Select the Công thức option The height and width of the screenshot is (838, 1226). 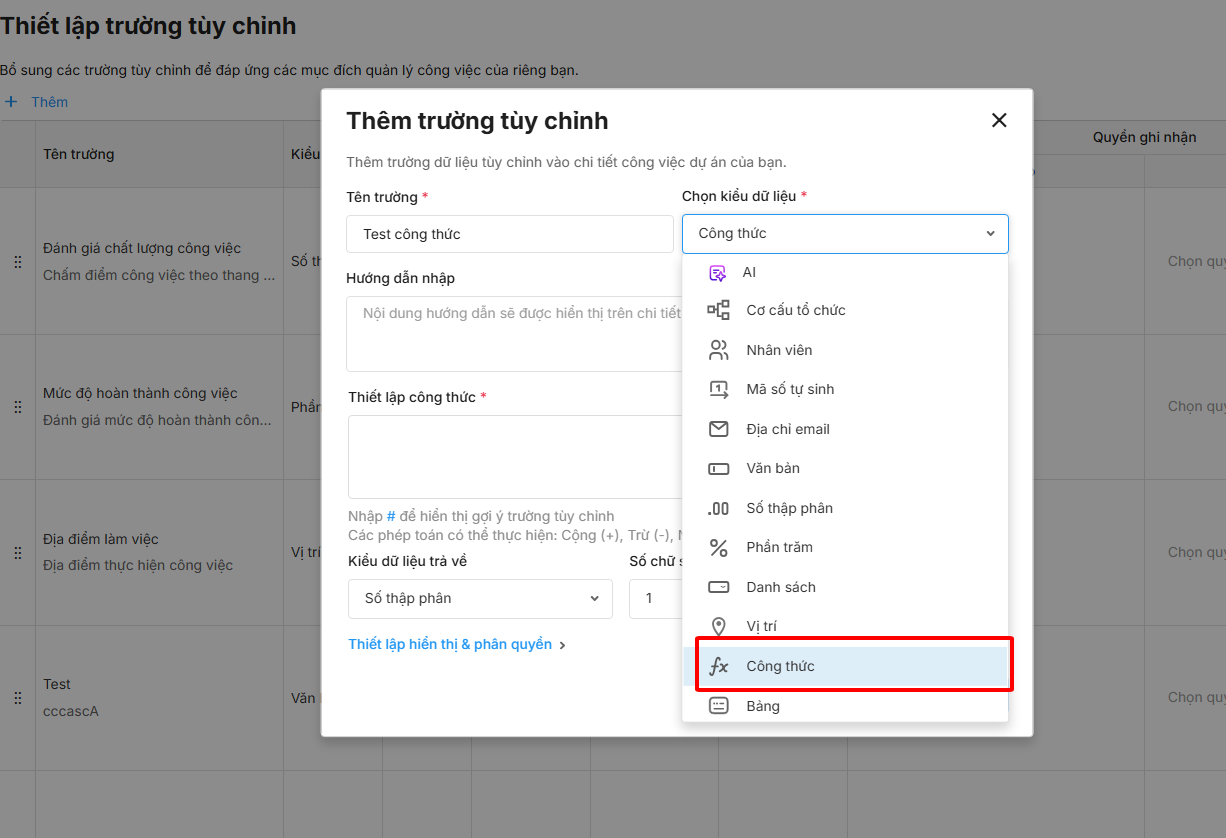point(780,666)
